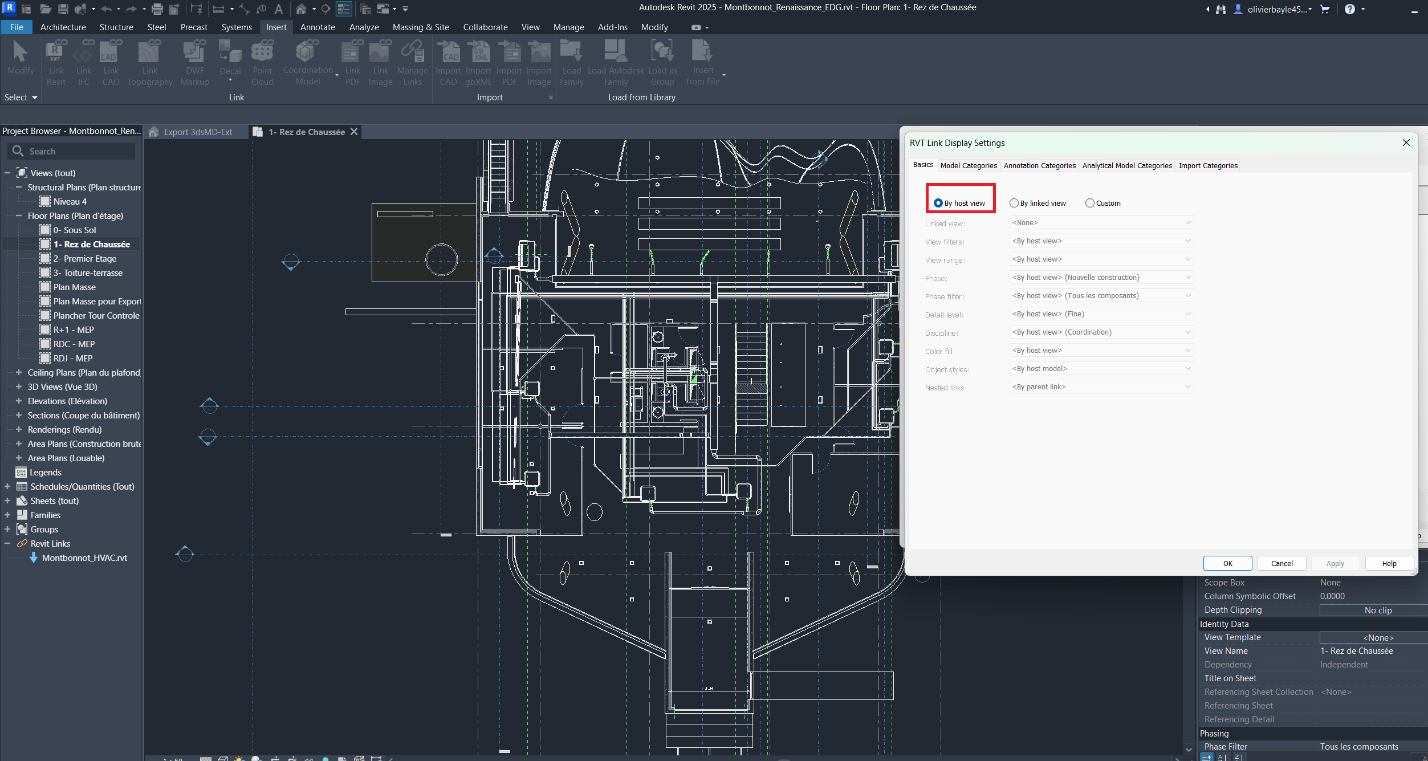Screen dimensions: 1428x761
Task: Open the Link CAD tool
Action: tap(110, 65)
